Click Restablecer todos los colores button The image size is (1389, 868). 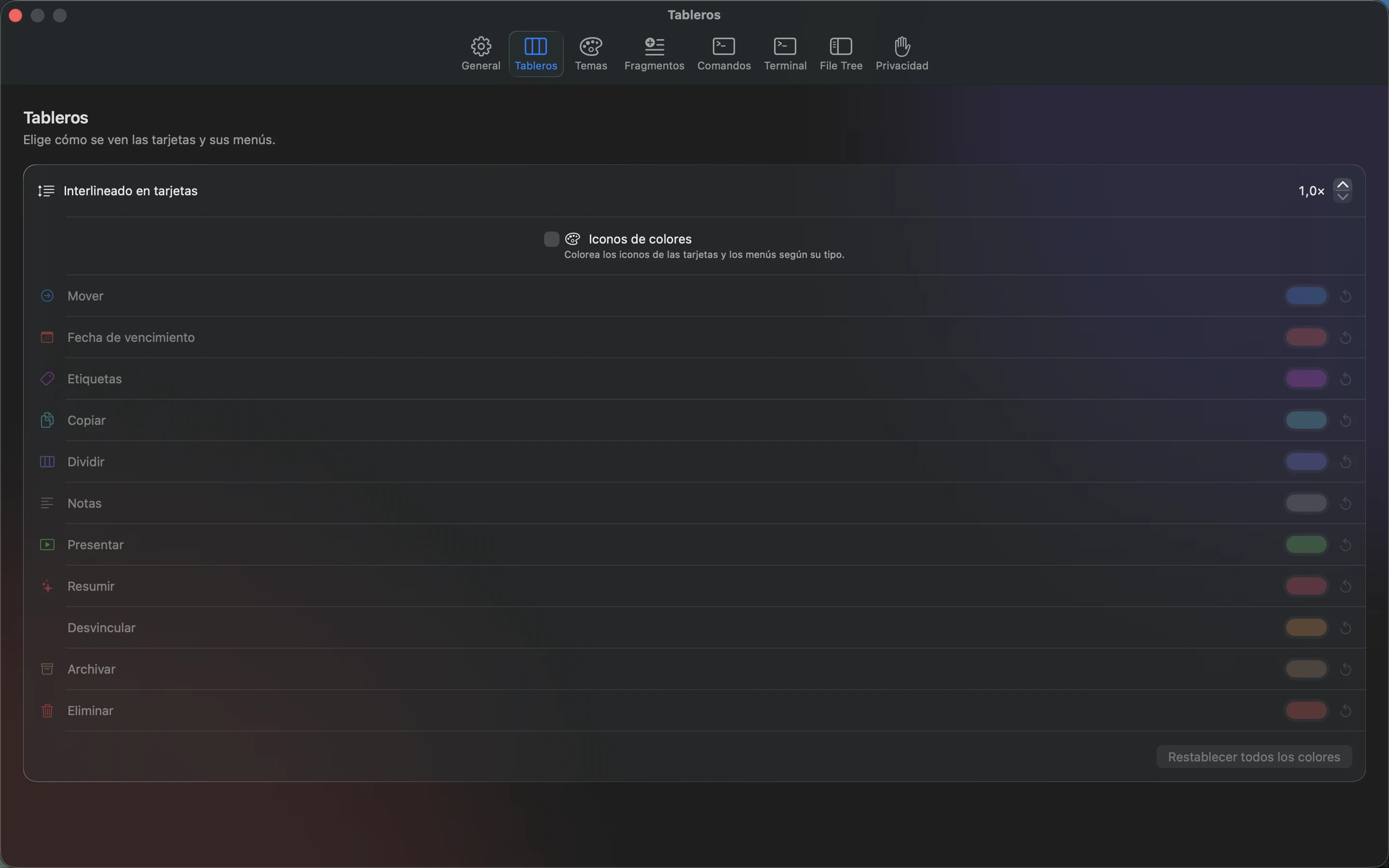pyautogui.click(x=1253, y=757)
